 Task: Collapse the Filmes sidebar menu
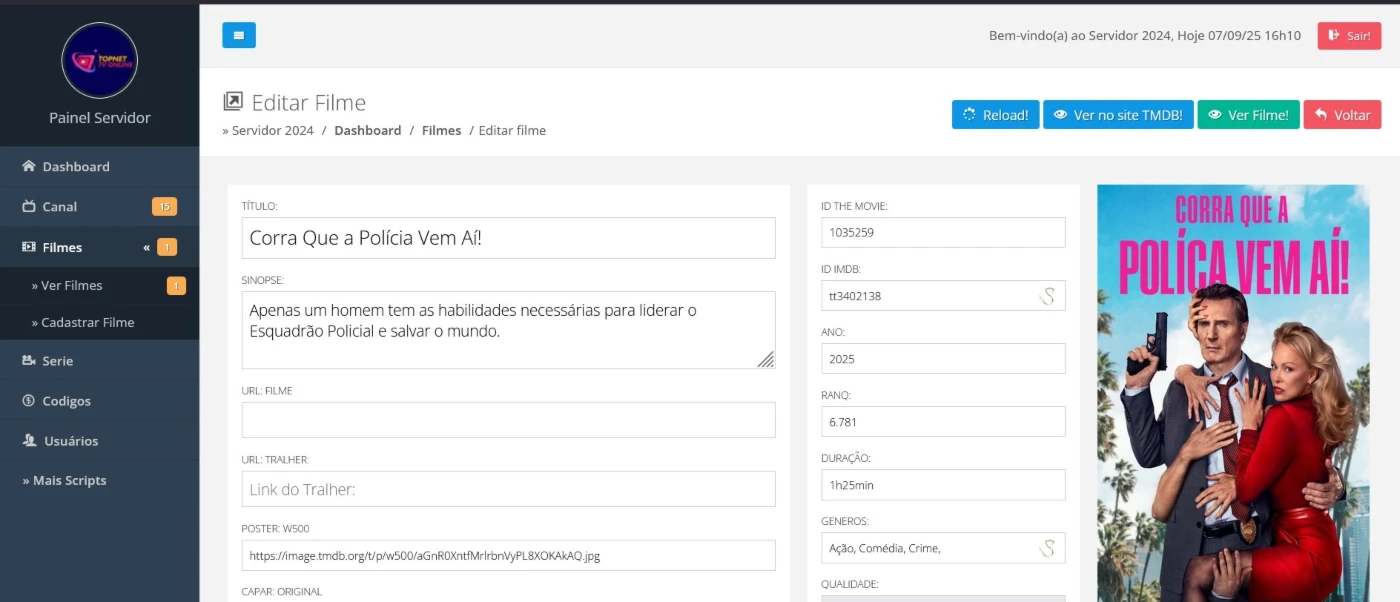coord(100,247)
